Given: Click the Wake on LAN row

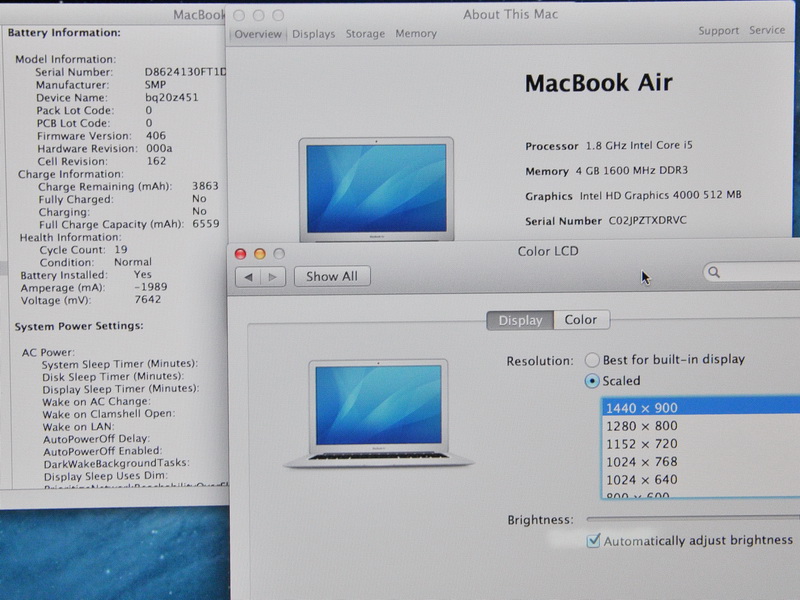Looking at the screenshot, I should click(79, 427).
